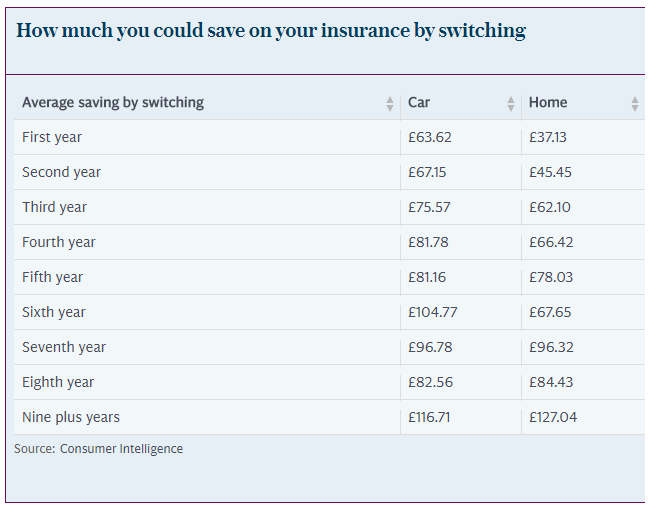Click the Fourth year home saving £66.42
Screen dimensions: 649x516
click(x=550, y=242)
